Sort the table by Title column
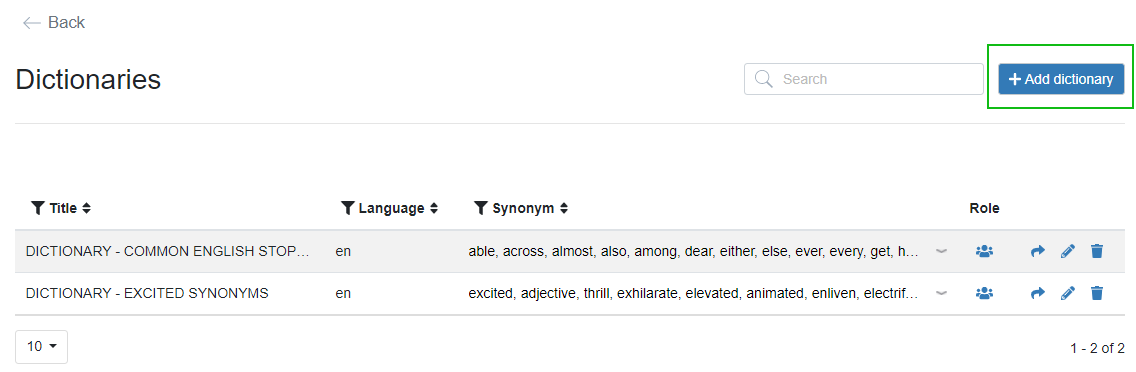Image resolution: width=1136 pixels, height=372 pixels. 86,208
